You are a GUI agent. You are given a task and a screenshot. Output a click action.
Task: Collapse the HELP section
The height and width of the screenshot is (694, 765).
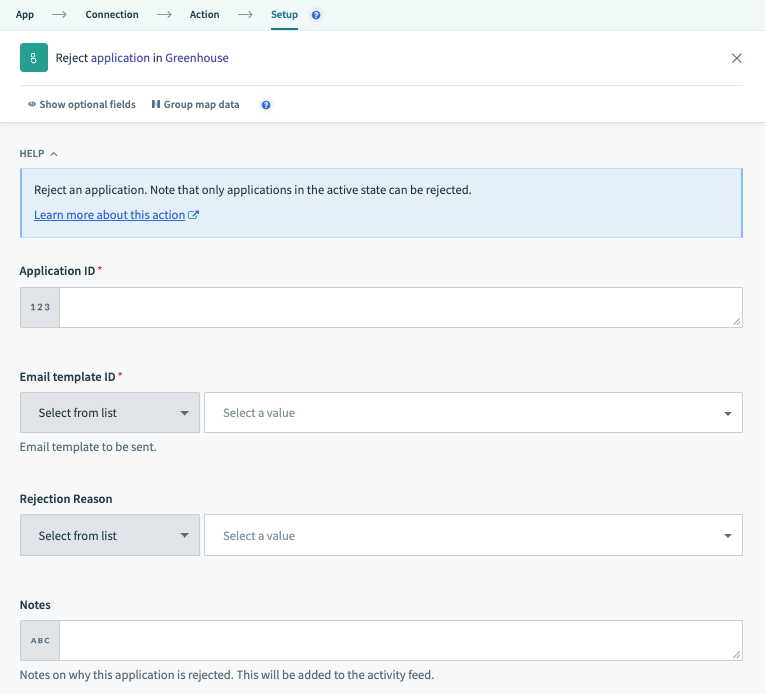tap(38, 154)
